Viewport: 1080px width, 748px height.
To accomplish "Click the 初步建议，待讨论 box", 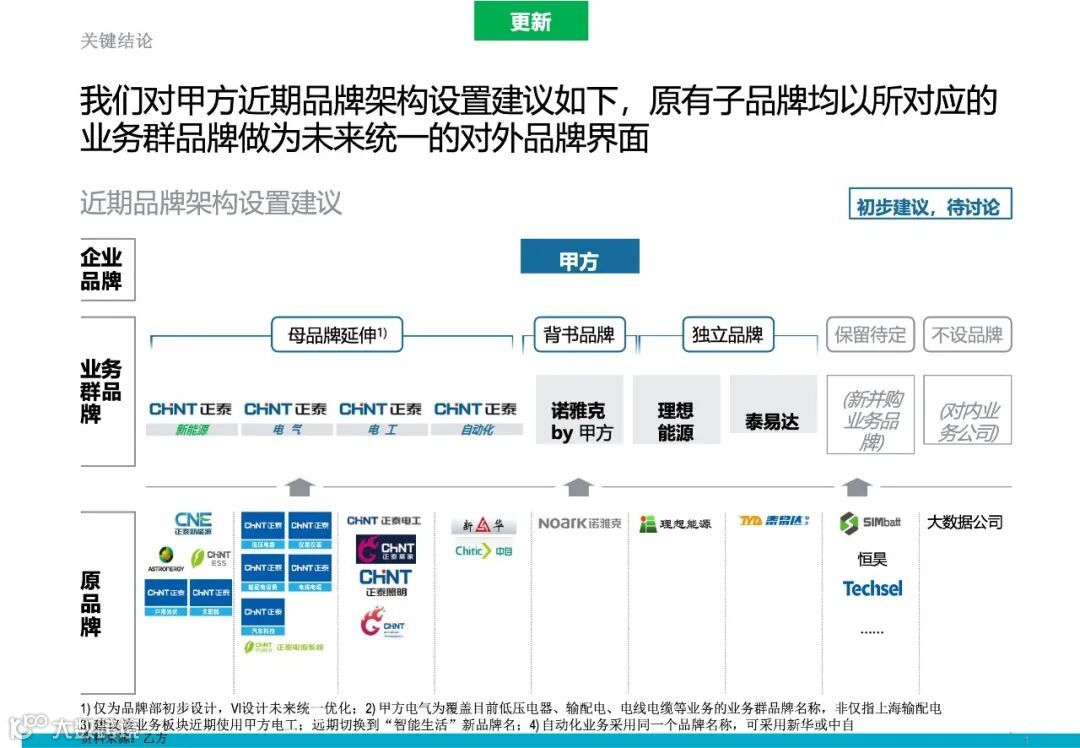I will click(930, 204).
